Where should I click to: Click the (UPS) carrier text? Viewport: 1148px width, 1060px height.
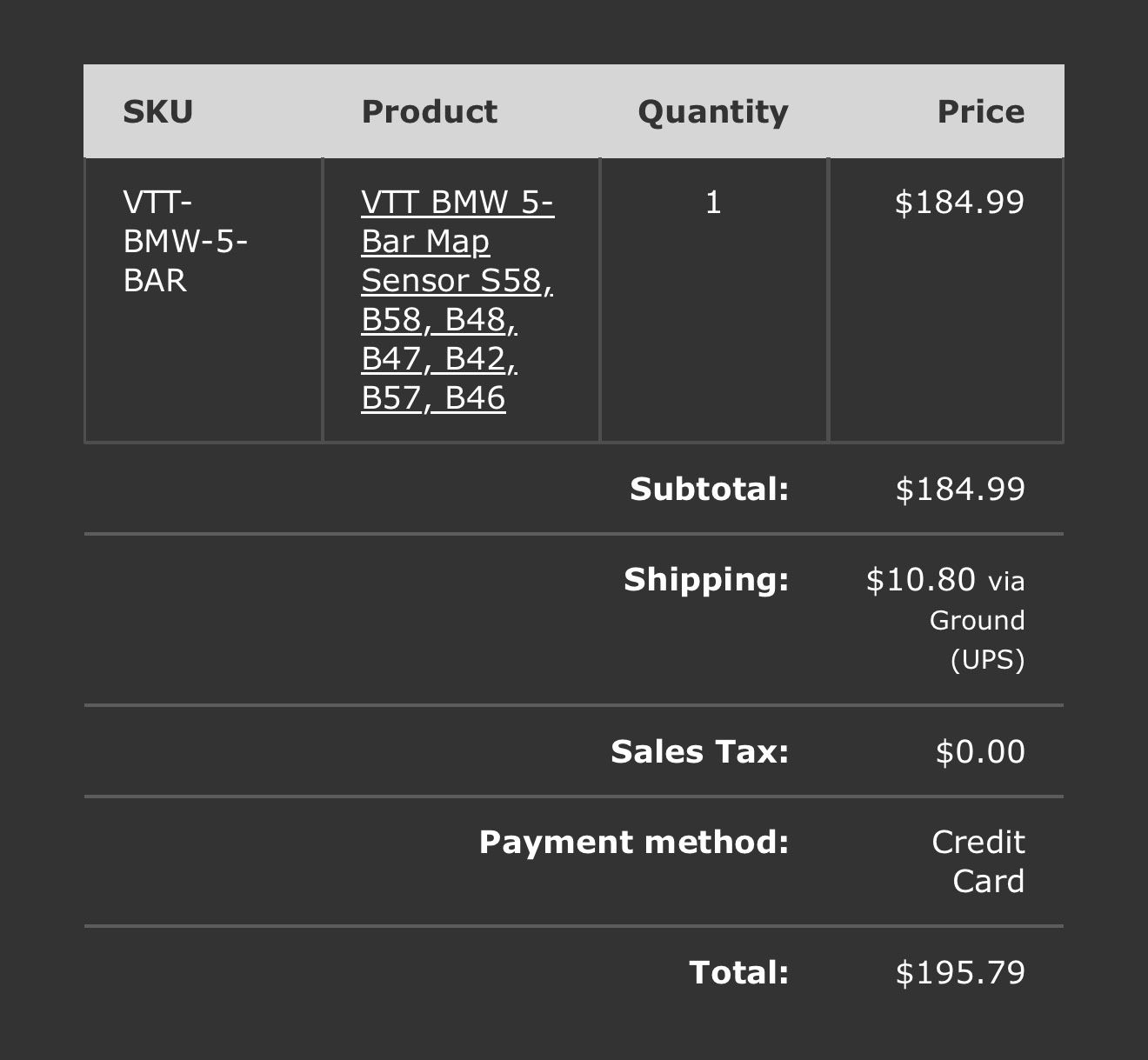(987, 660)
